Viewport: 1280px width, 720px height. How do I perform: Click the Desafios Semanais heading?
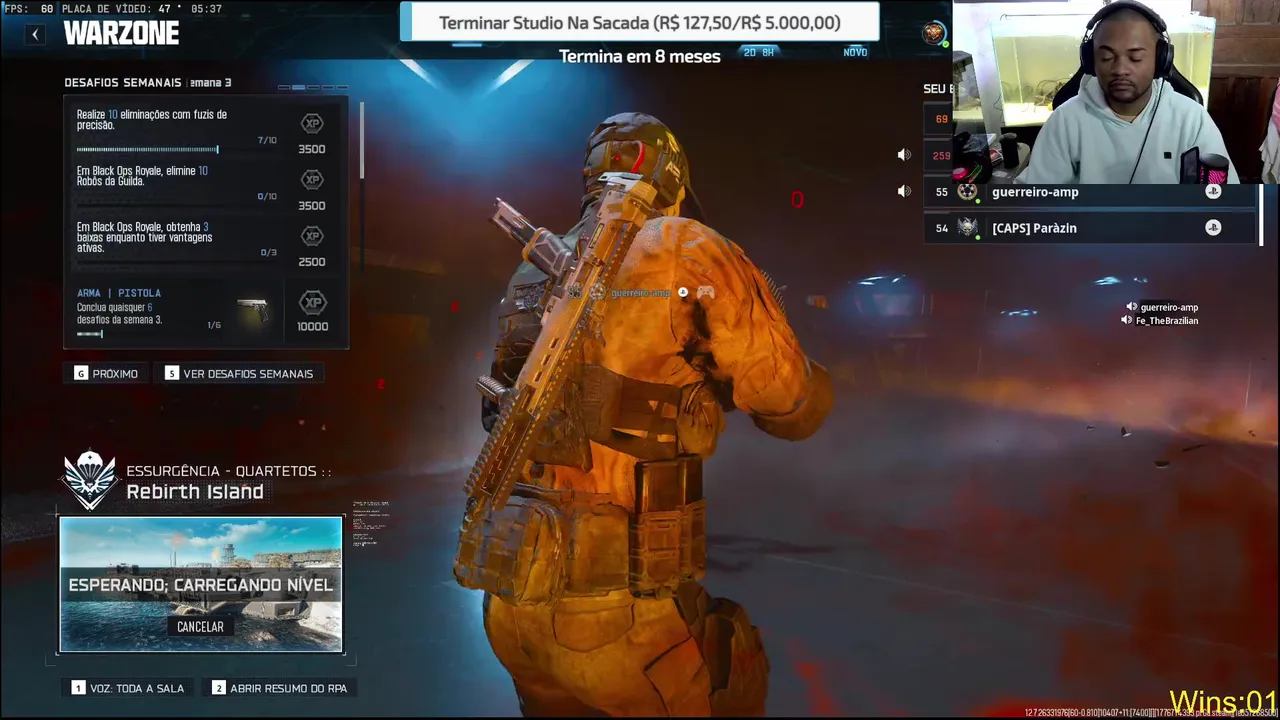[x=123, y=83]
